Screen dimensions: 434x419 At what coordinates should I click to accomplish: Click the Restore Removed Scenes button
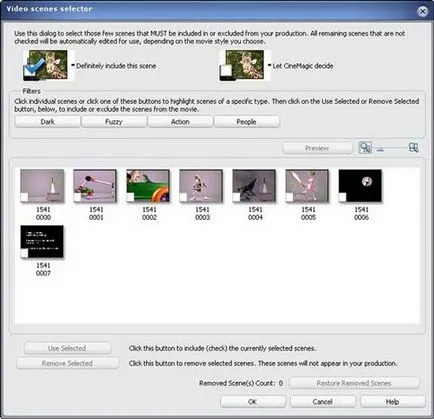pos(354,383)
